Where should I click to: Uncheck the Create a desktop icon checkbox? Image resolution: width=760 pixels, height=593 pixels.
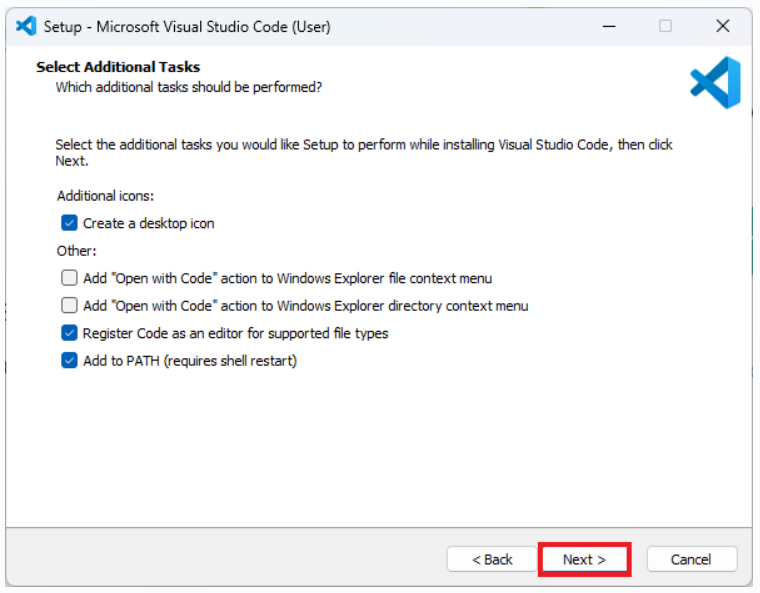[69, 223]
